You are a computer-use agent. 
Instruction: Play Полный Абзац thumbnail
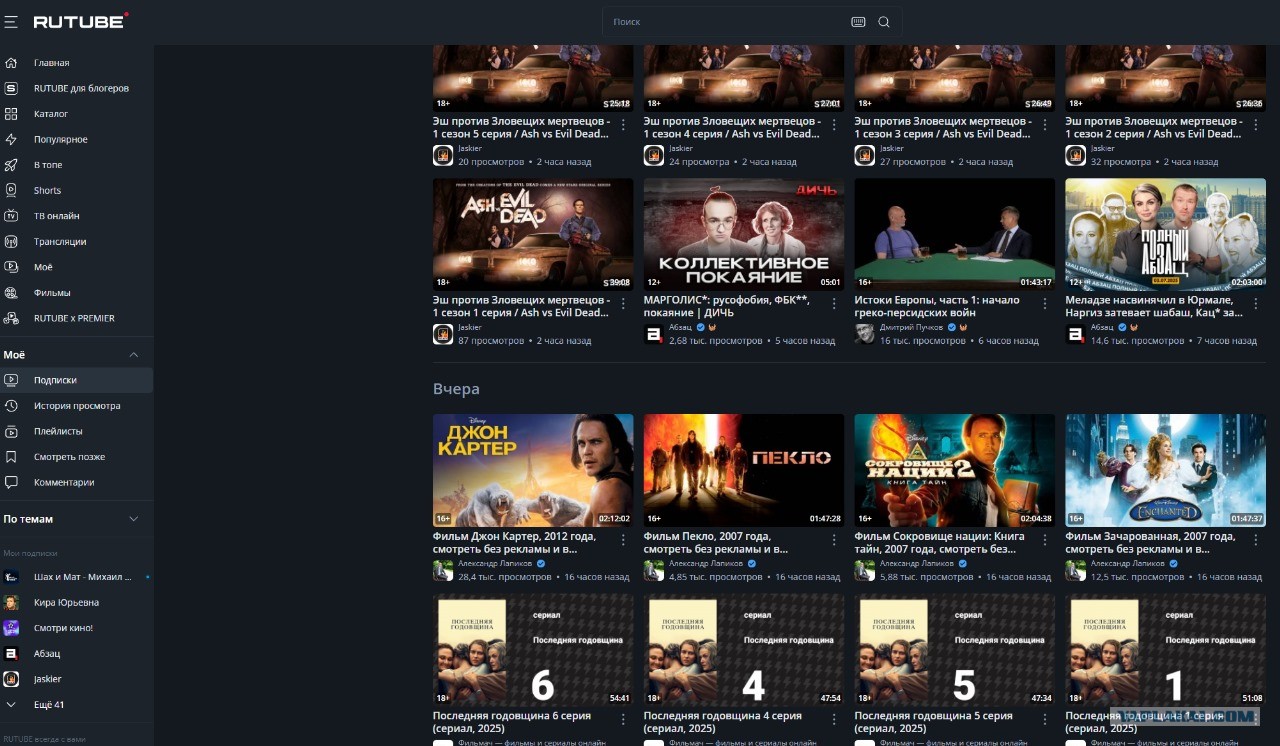pos(1166,234)
